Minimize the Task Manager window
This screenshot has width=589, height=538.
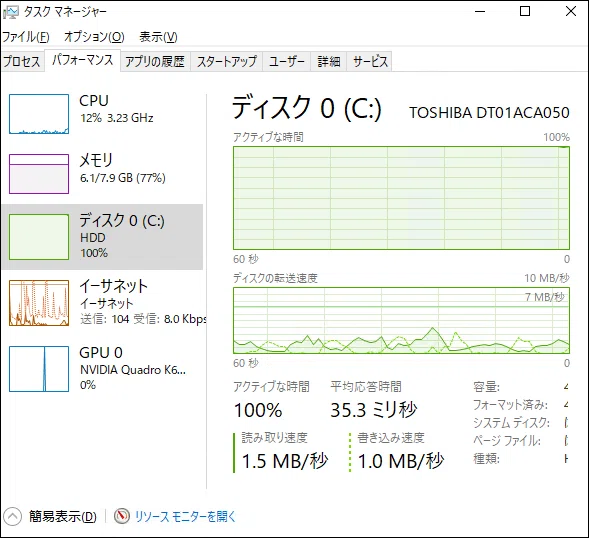[x=480, y=12]
